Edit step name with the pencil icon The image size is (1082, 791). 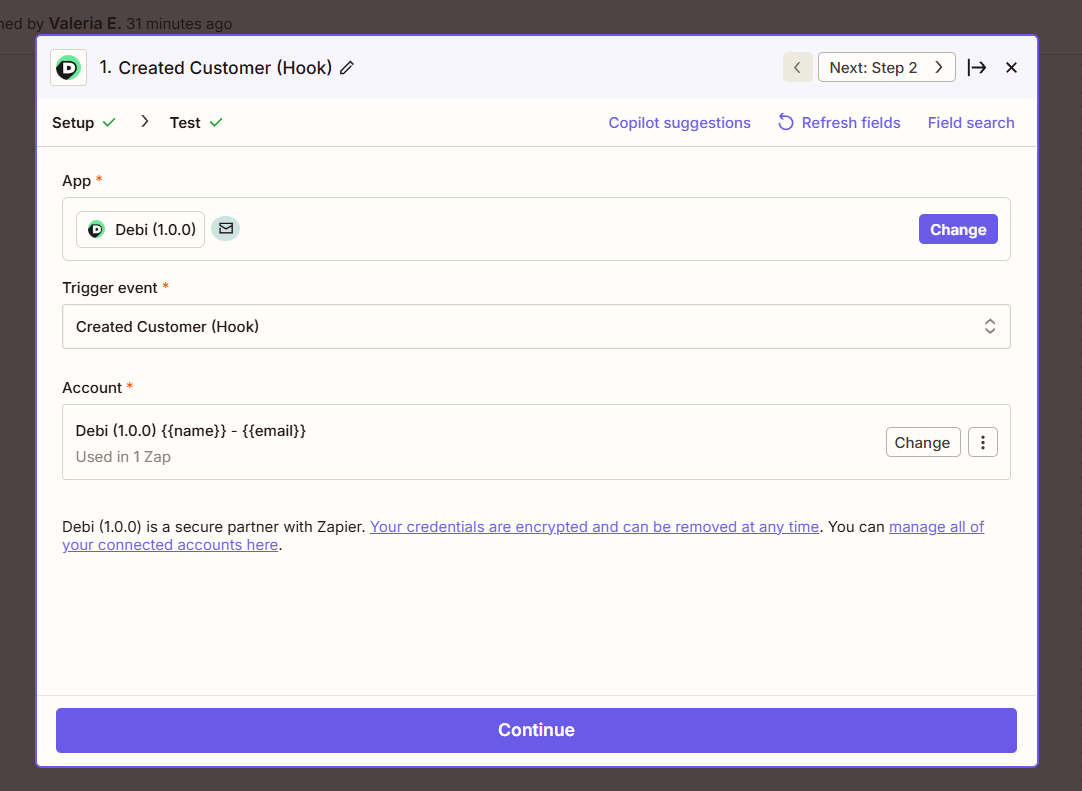click(x=347, y=68)
